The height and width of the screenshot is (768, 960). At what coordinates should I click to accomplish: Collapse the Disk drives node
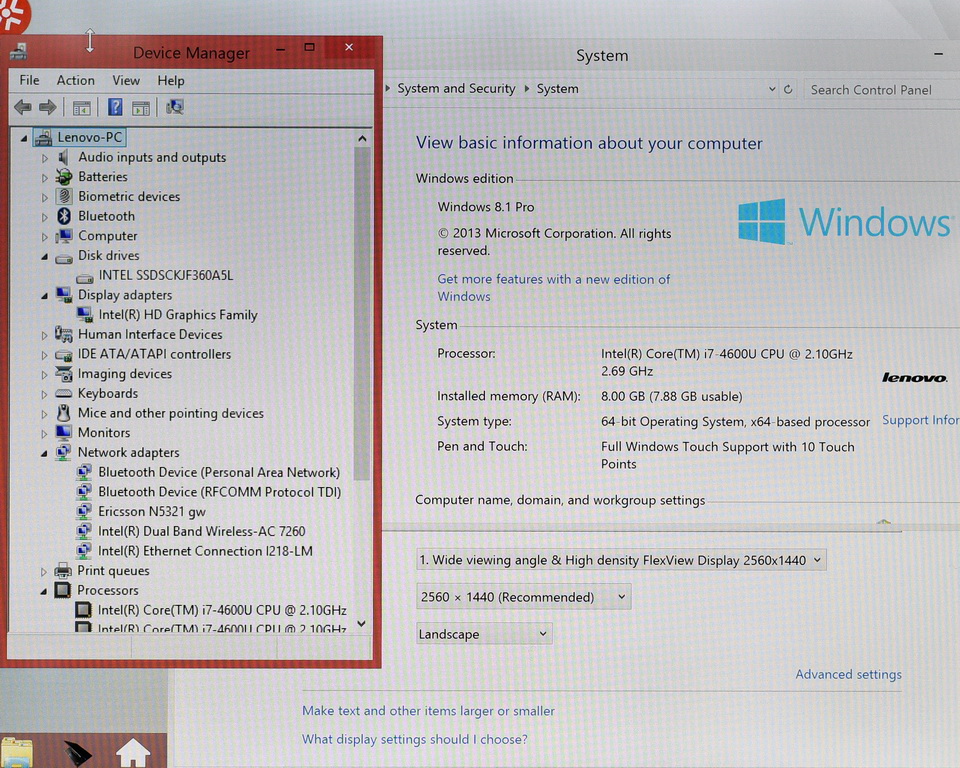pyautogui.click(x=44, y=257)
